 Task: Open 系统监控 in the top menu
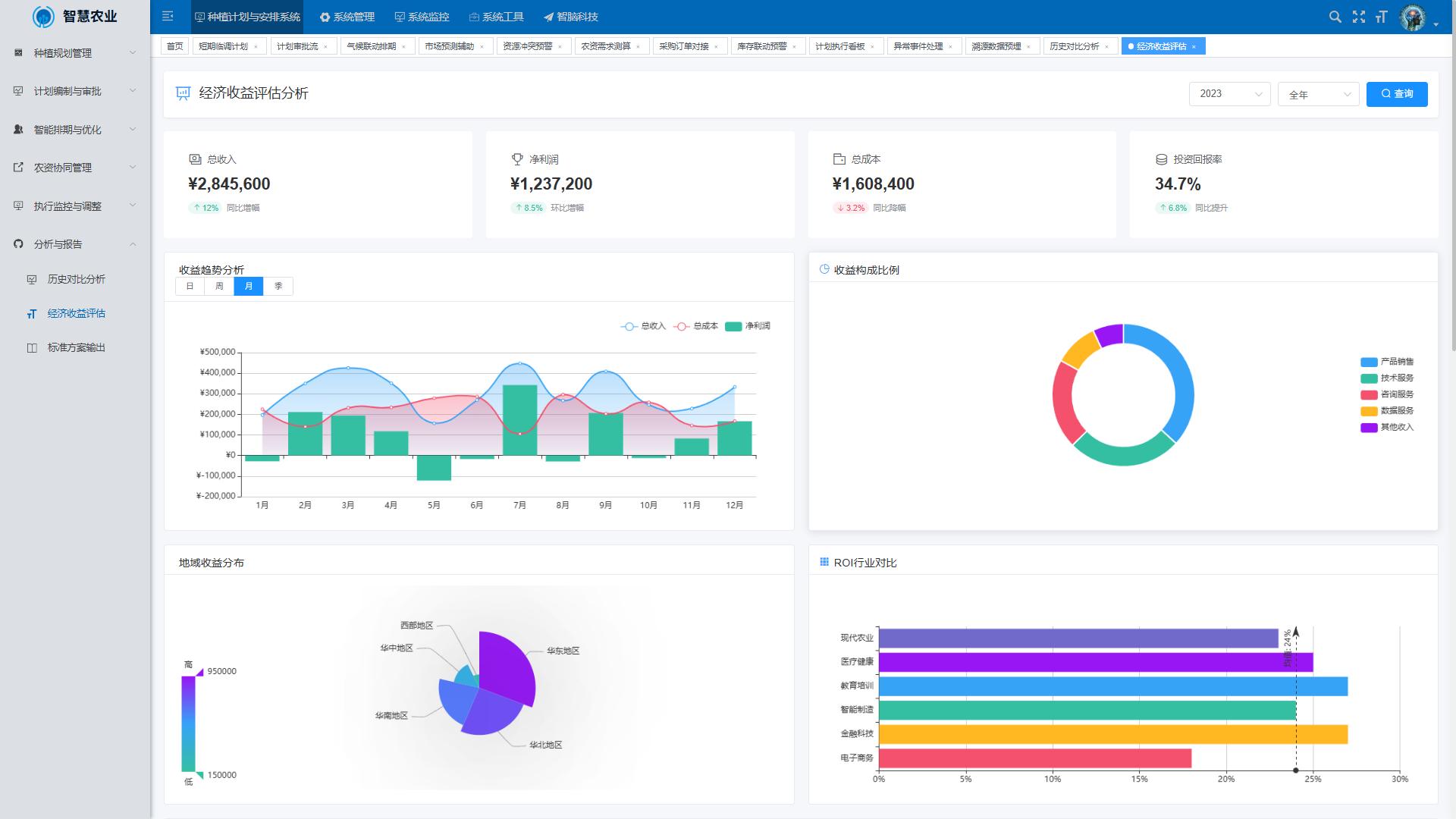pos(422,17)
